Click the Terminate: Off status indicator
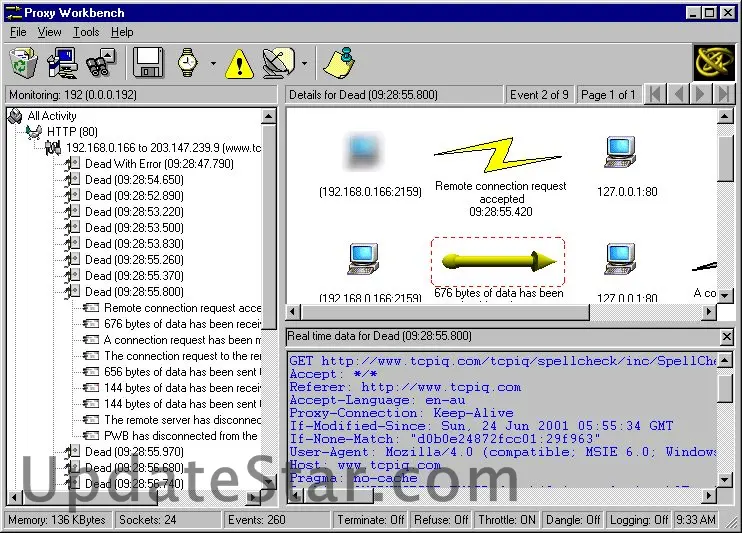 [x=371, y=520]
